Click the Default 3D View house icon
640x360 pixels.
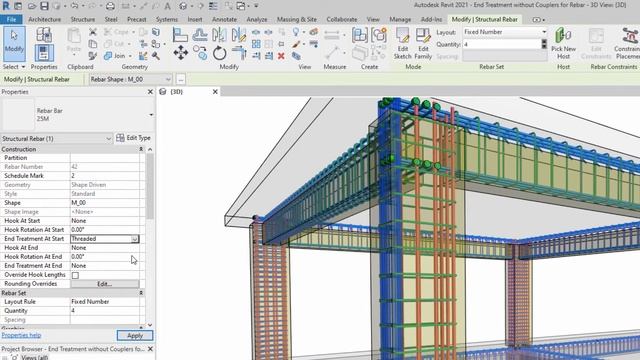(x=183, y=6)
